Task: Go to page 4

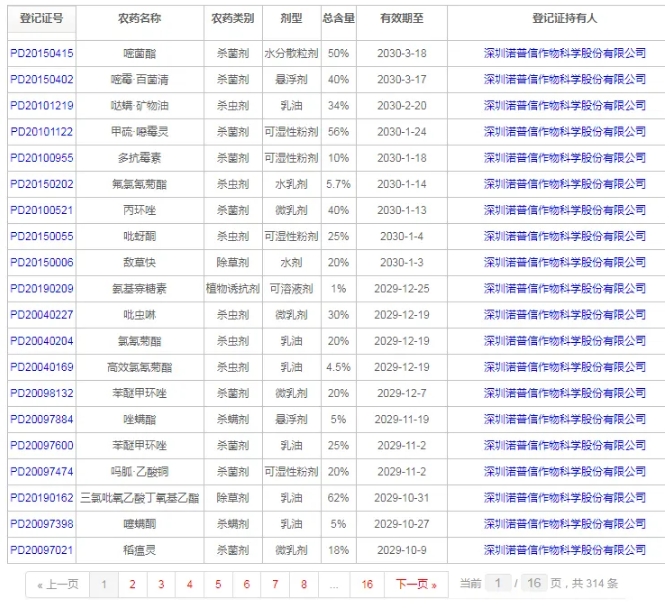Action: (190, 584)
